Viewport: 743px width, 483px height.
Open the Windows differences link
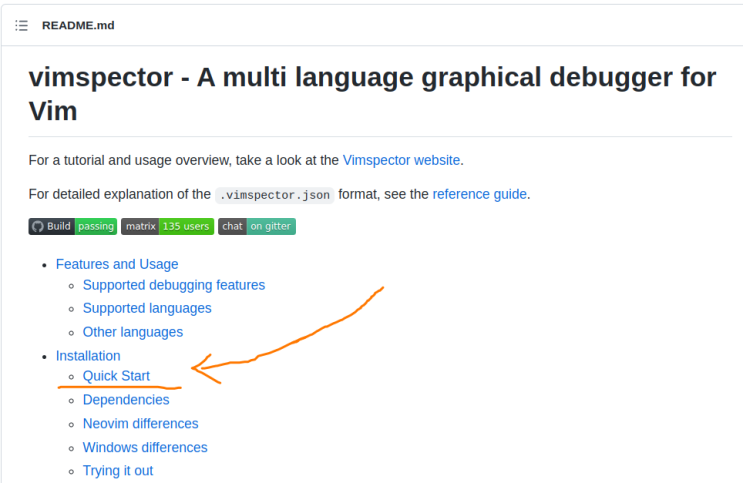click(x=145, y=448)
